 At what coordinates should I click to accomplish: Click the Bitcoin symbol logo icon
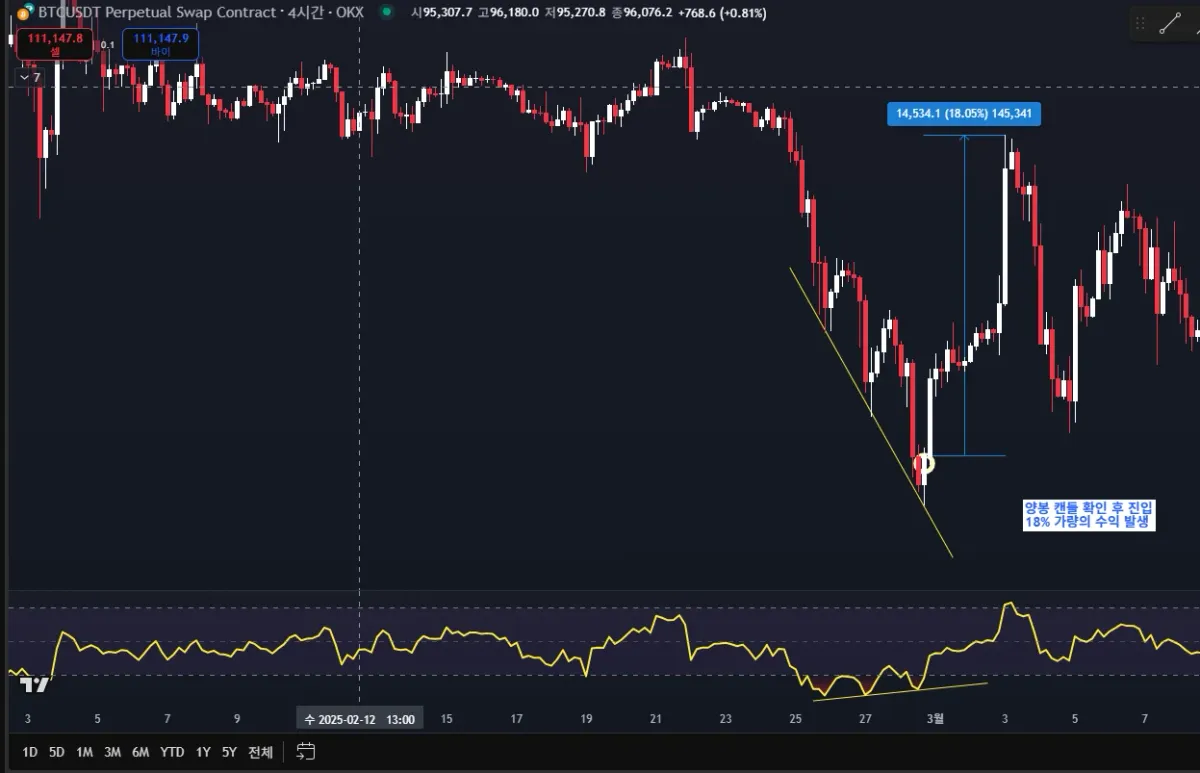click(x=23, y=13)
